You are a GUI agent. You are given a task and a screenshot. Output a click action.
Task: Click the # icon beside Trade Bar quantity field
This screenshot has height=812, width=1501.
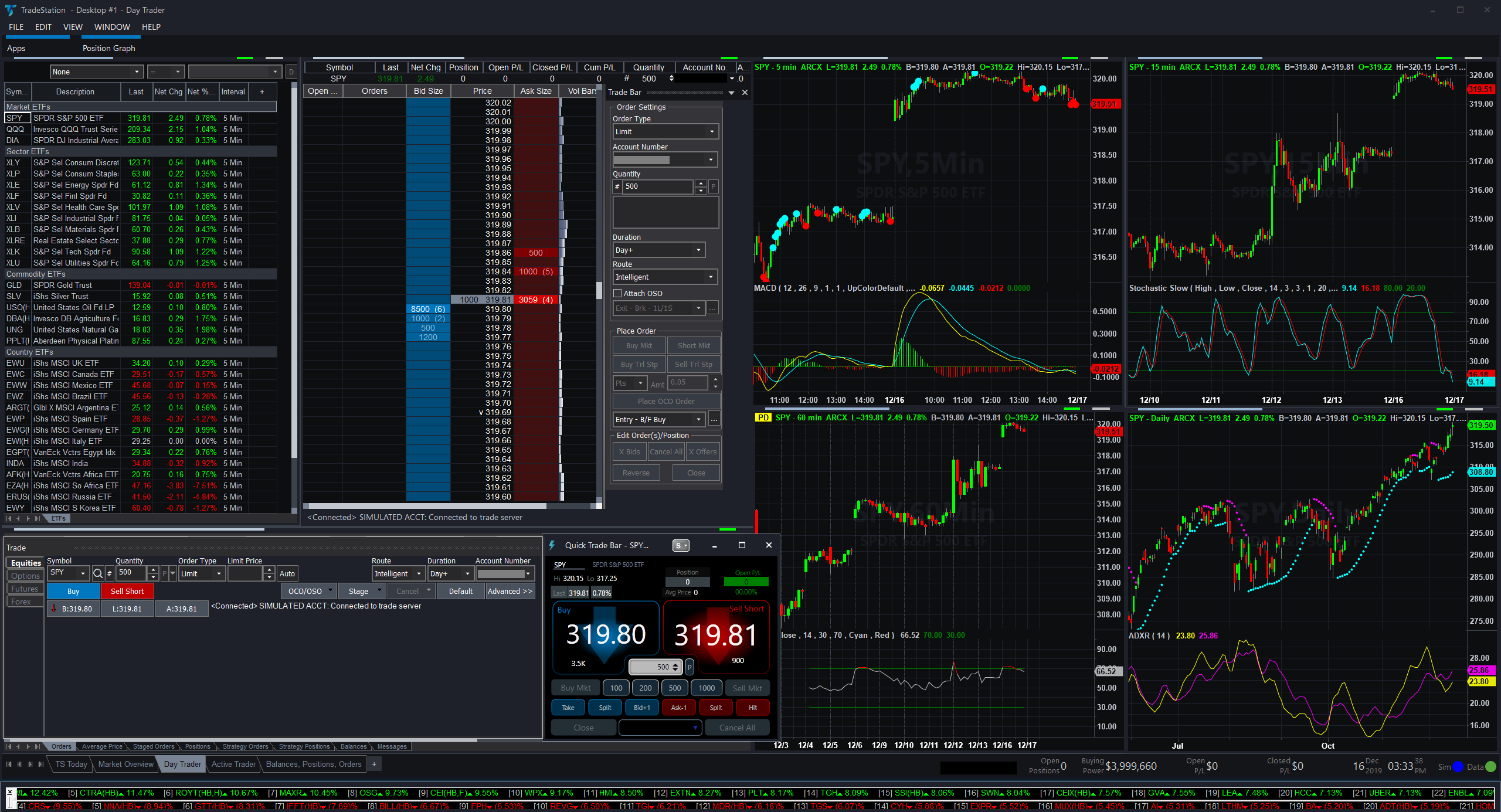pyautogui.click(x=617, y=186)
